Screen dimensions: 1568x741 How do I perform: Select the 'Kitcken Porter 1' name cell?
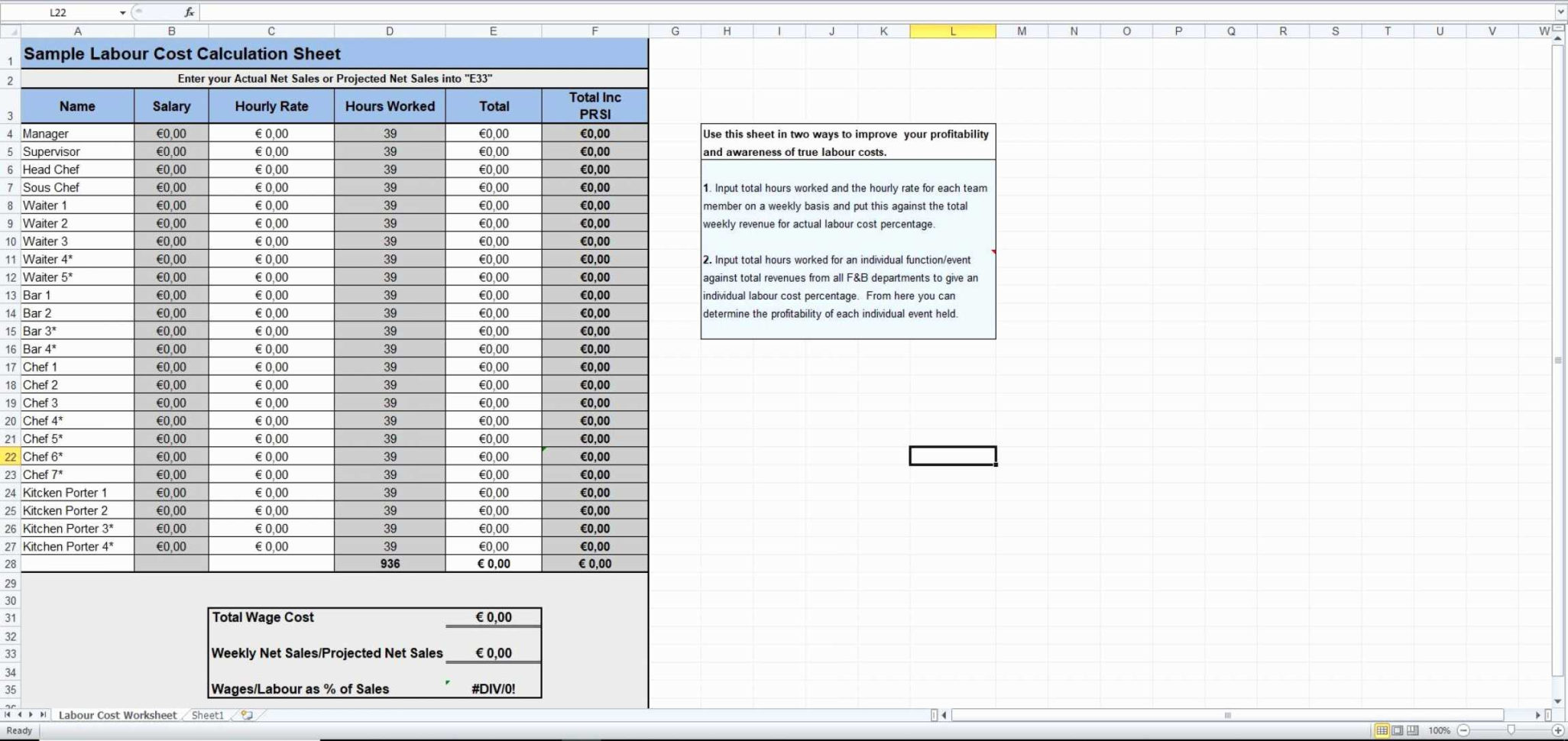[77, 493]
